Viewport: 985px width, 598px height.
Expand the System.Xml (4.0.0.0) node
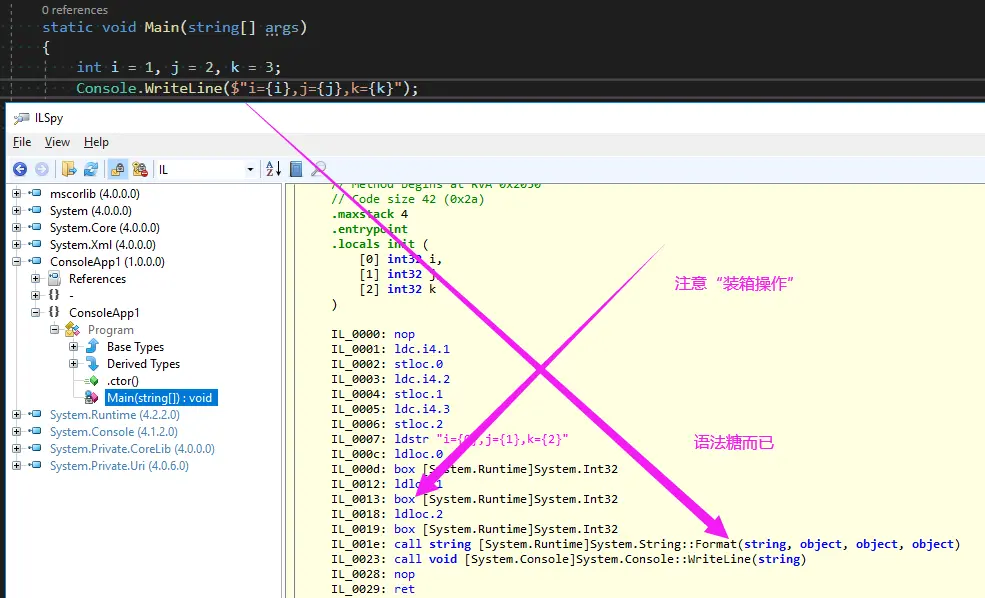tap(17, 244)
